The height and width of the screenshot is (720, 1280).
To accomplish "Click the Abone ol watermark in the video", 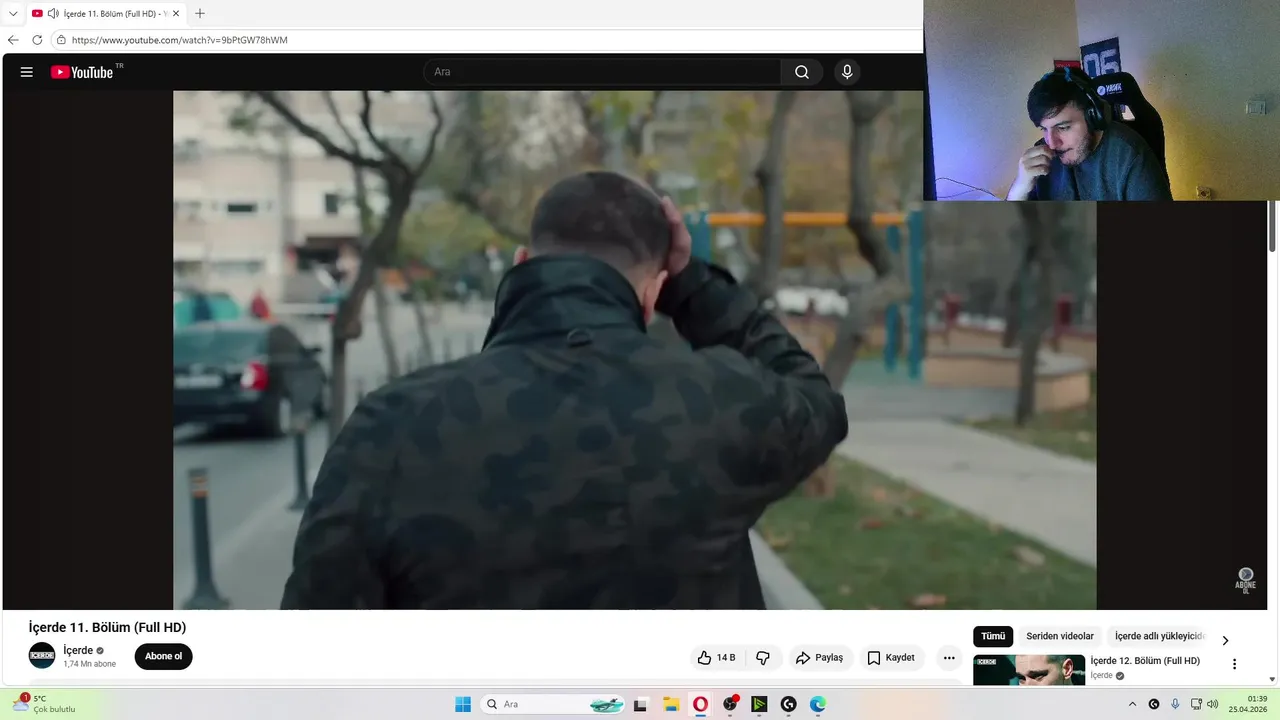I will click(1246, 580).
